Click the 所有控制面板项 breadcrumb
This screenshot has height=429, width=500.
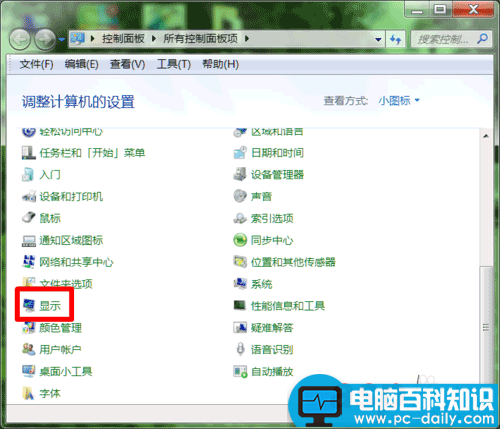click(200, 39)
